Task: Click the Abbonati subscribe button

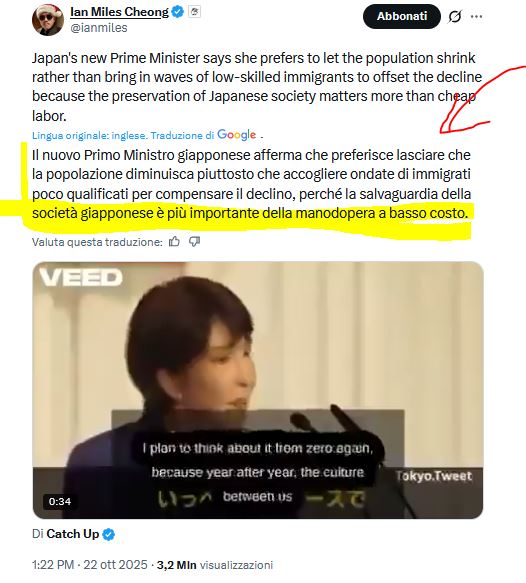Action: (x=402, y=16)
